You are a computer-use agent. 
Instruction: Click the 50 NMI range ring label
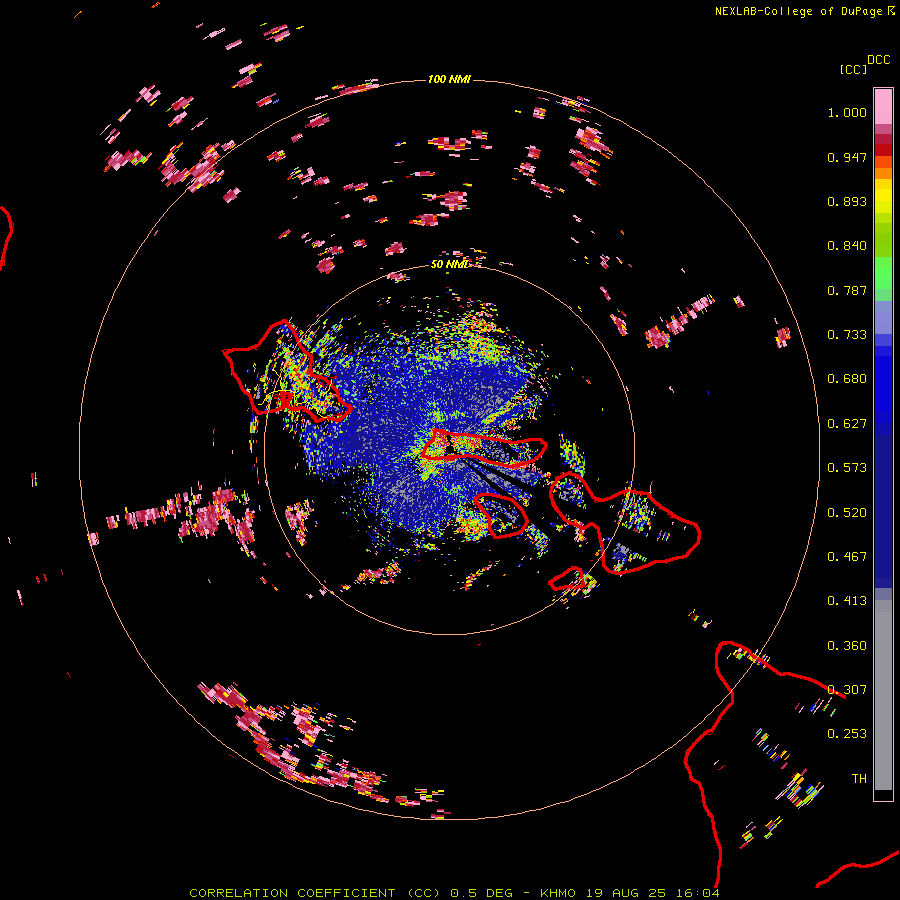(449, 264)
